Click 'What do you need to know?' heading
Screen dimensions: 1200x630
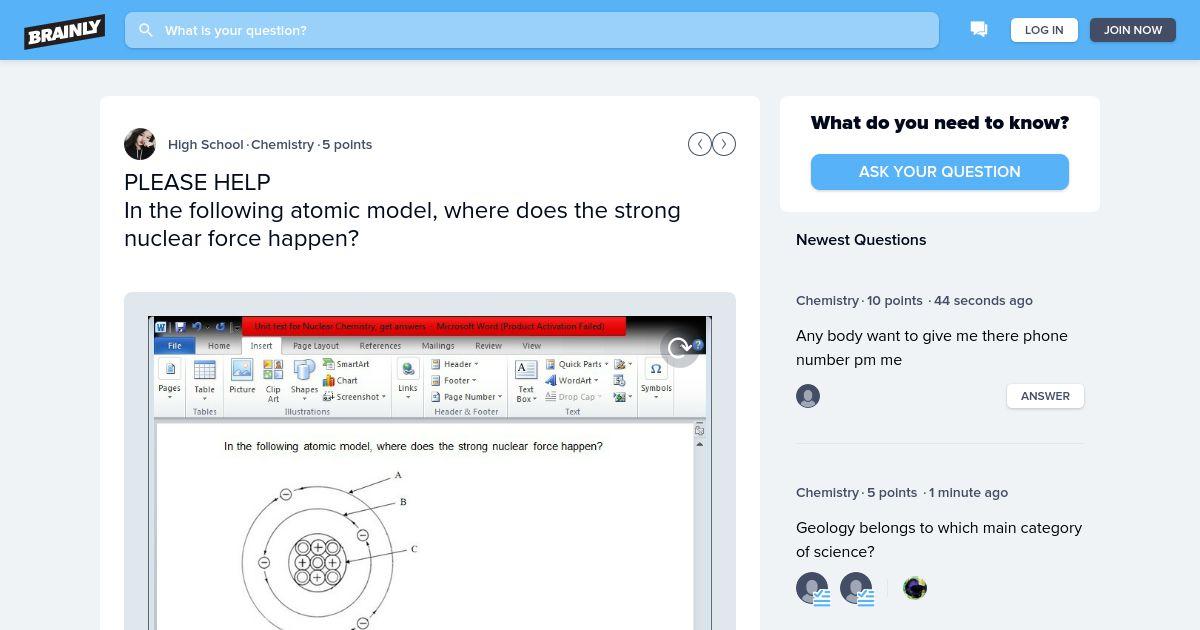940,123
